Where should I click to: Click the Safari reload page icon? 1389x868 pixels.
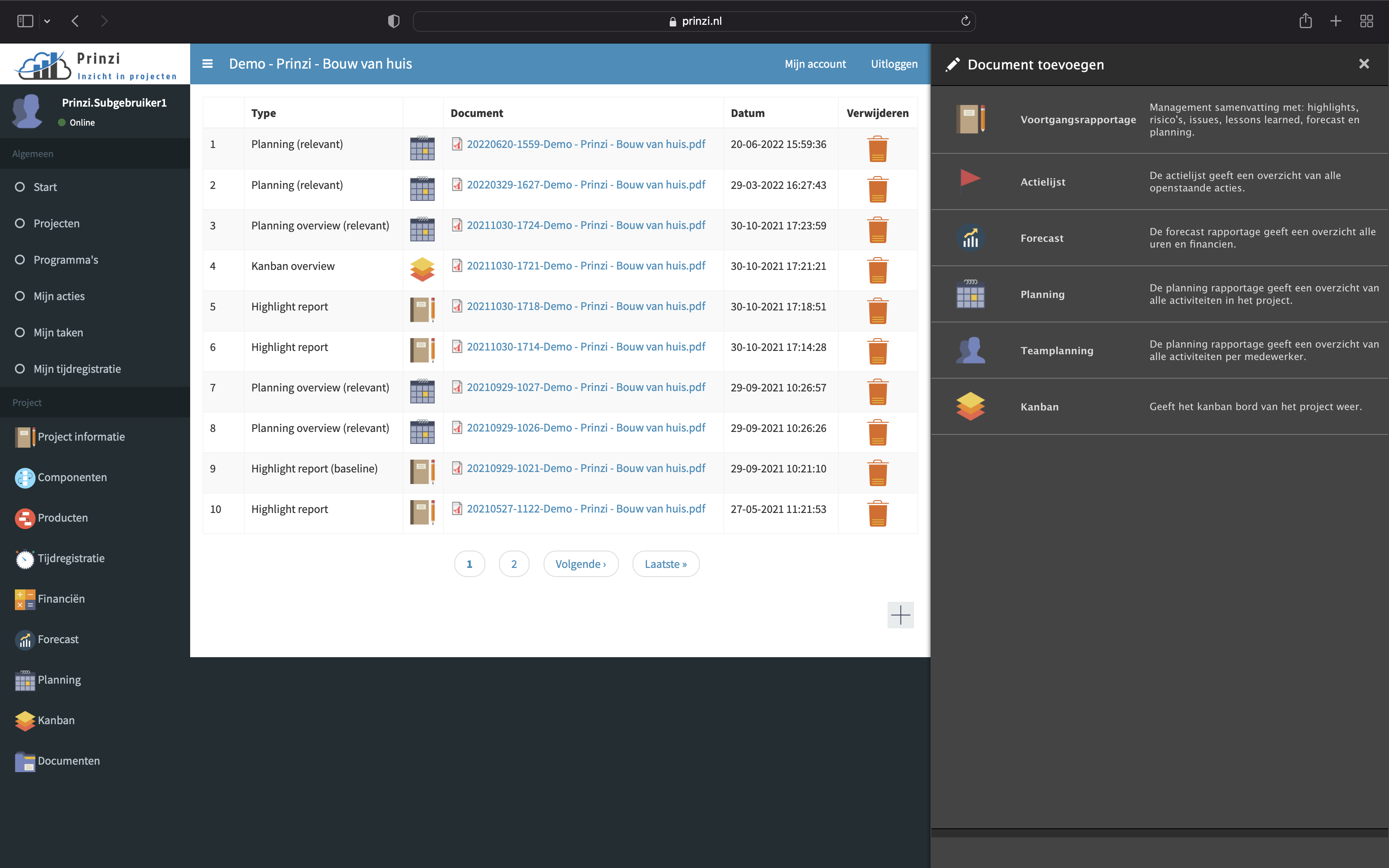click(x=965, y=21)
